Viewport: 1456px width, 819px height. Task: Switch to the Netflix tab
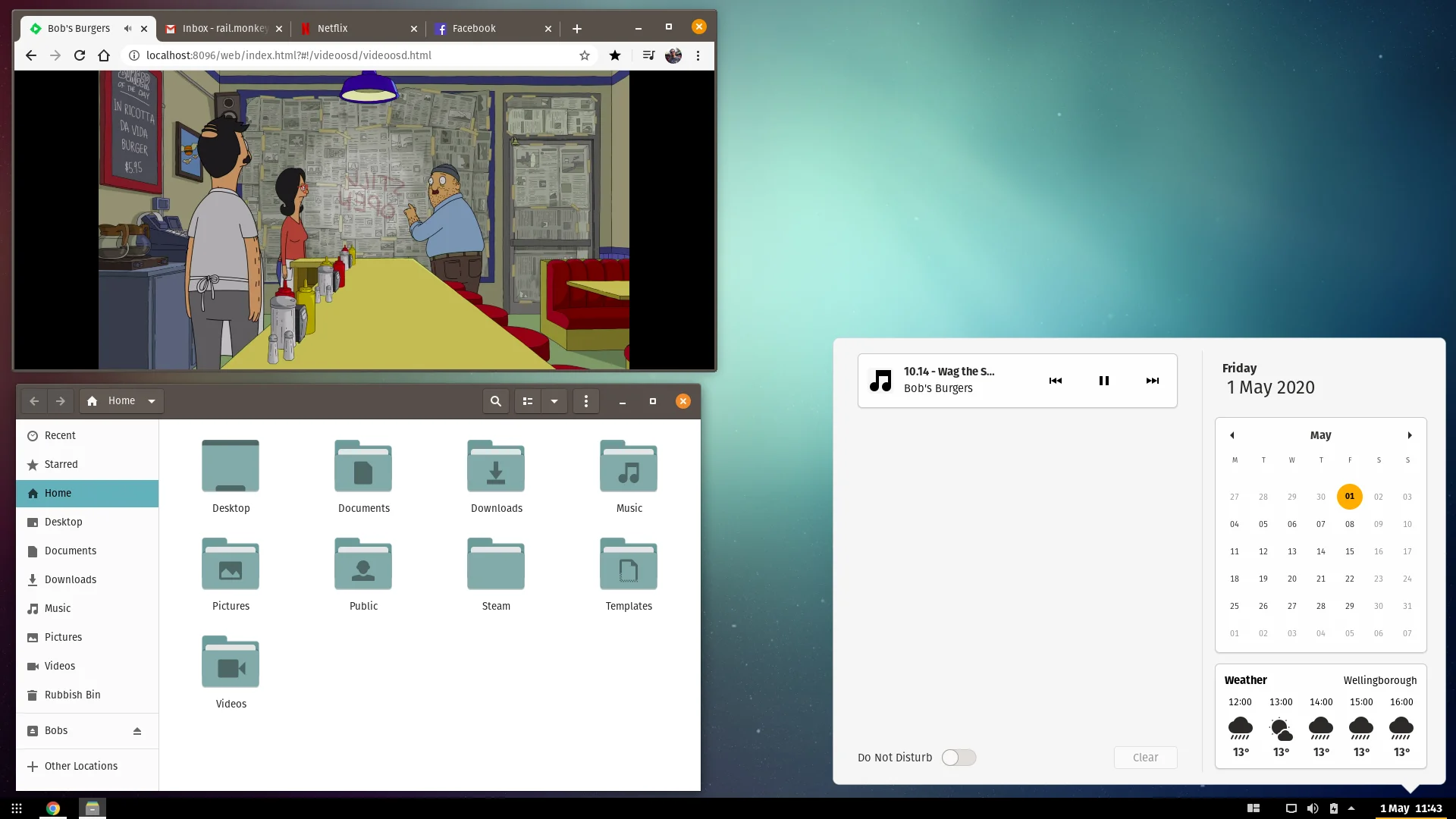tap(359, 29)
